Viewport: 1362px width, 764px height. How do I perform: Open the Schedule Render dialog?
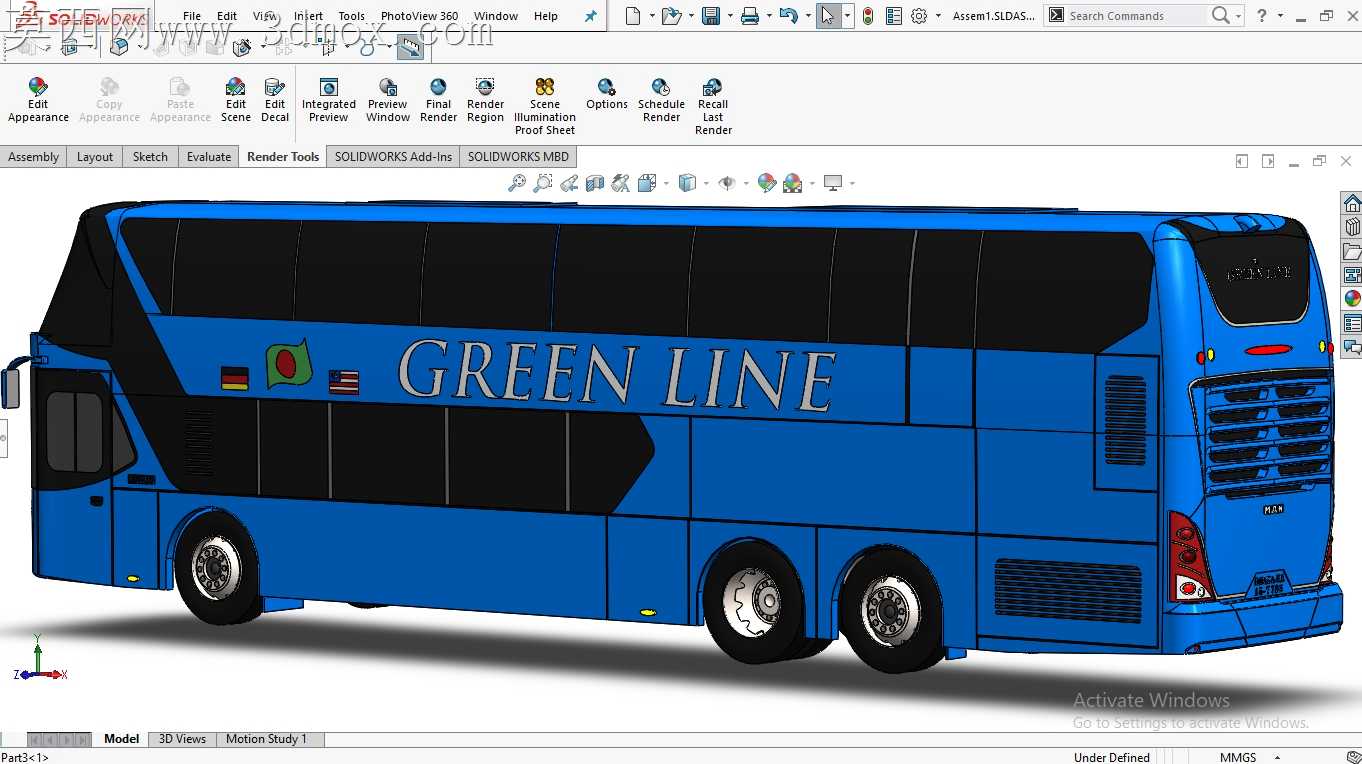[661, 100]
